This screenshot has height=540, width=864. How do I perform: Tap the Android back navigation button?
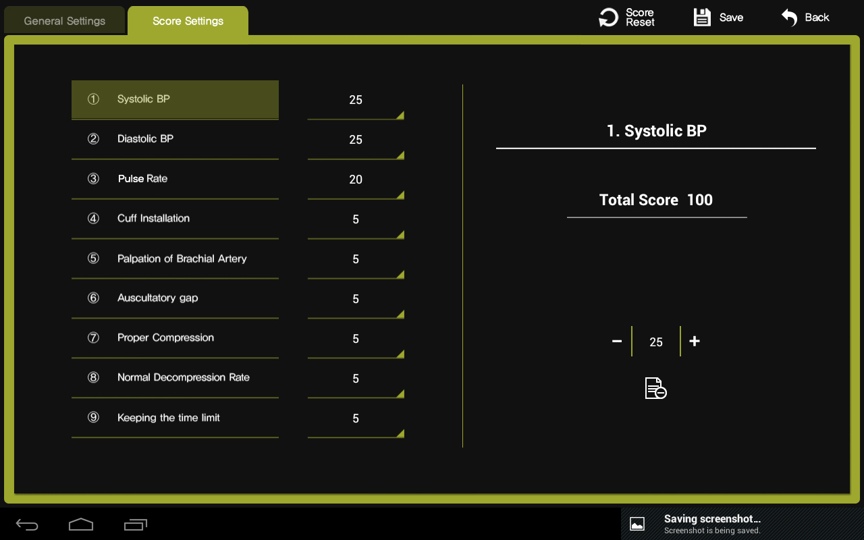(27, 524)
